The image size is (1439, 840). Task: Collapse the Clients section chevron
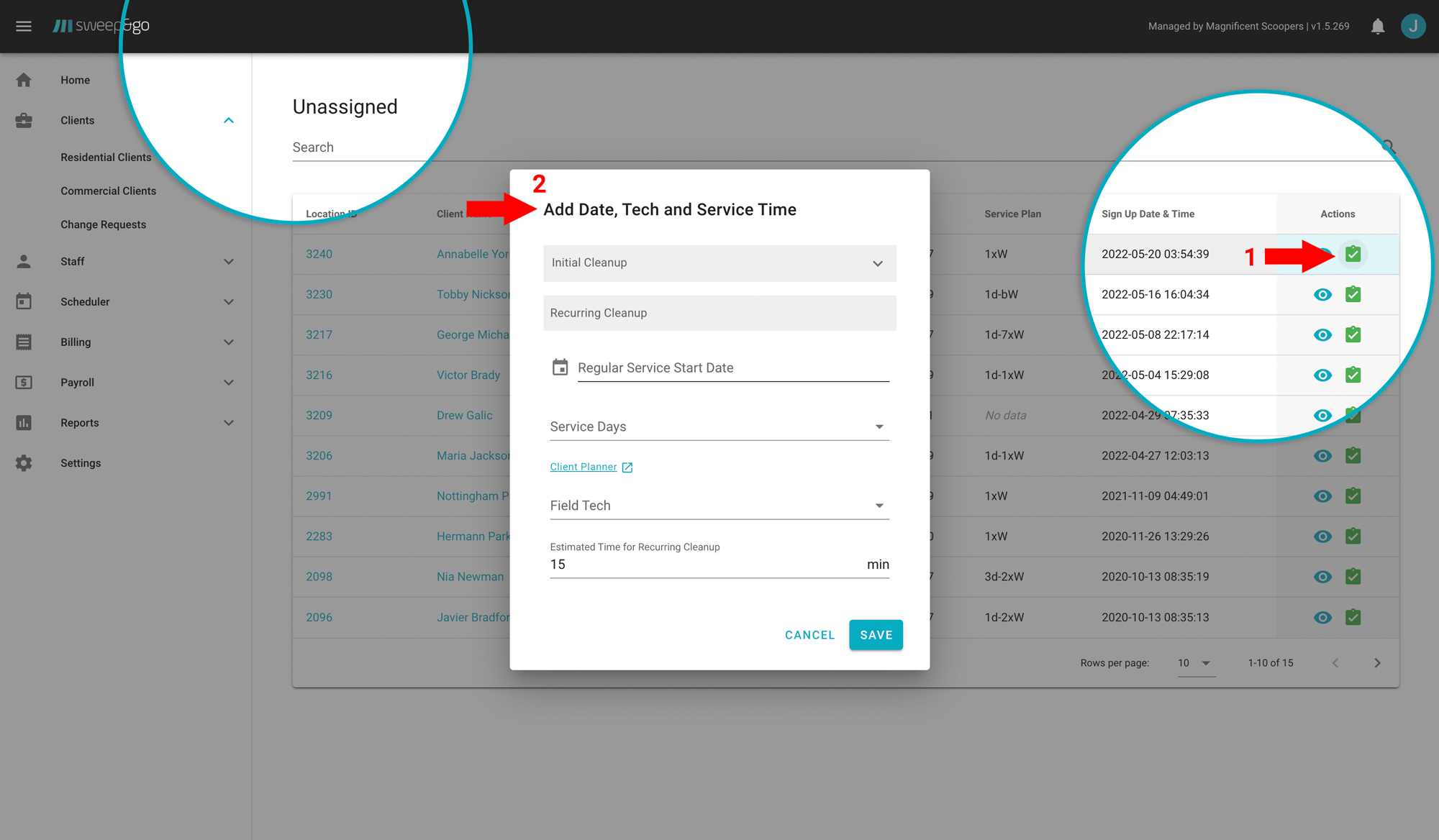(229, 120)
